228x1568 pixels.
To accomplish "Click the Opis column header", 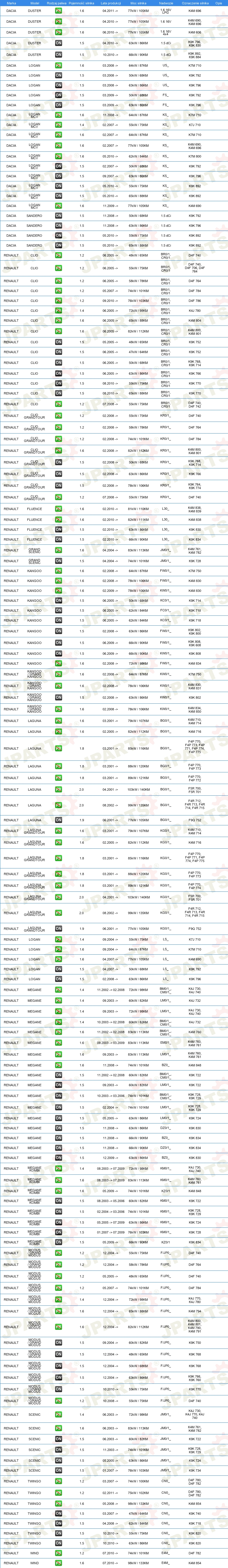I will (218, 3).
